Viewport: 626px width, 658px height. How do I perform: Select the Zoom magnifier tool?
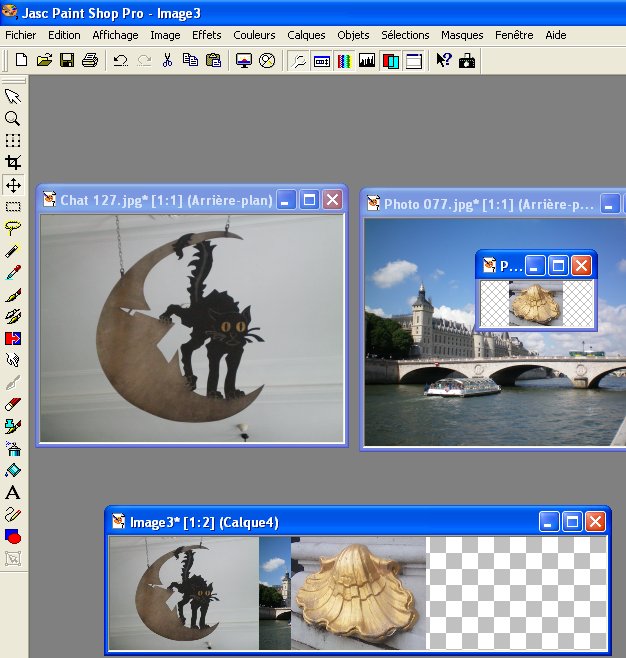tap(13, 118)
